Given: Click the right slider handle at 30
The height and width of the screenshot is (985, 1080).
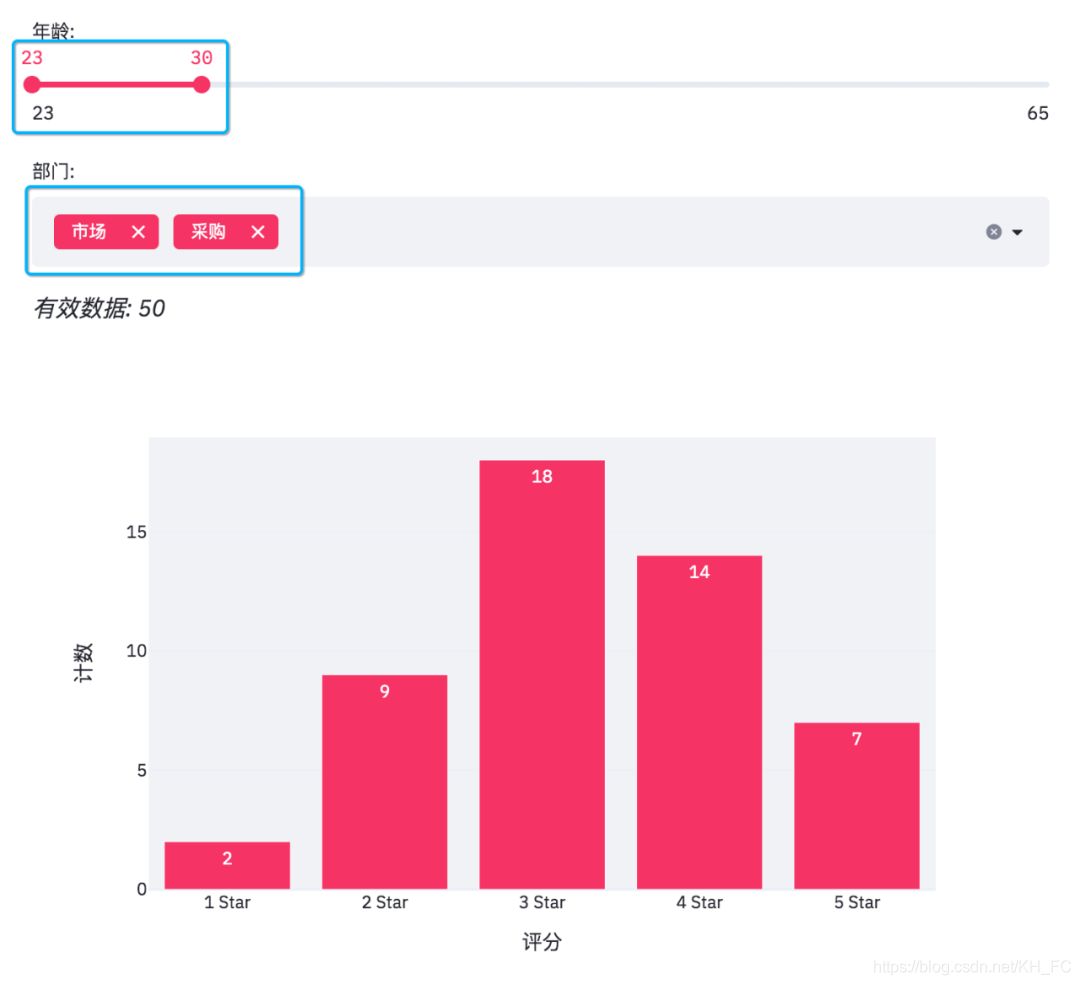Looking at the screenshot, I should [201, 85].
